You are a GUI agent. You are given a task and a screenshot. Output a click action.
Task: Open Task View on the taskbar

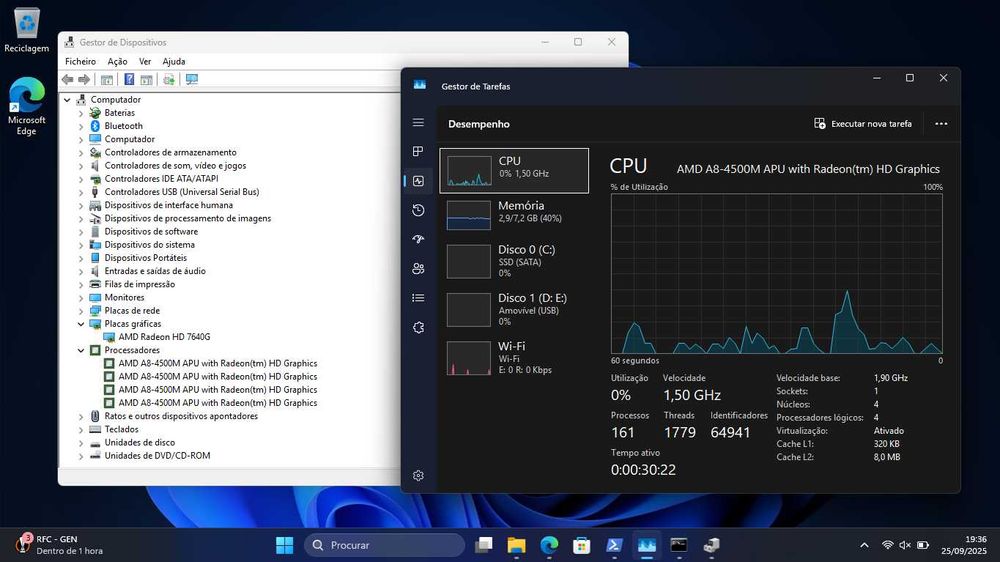484,545
